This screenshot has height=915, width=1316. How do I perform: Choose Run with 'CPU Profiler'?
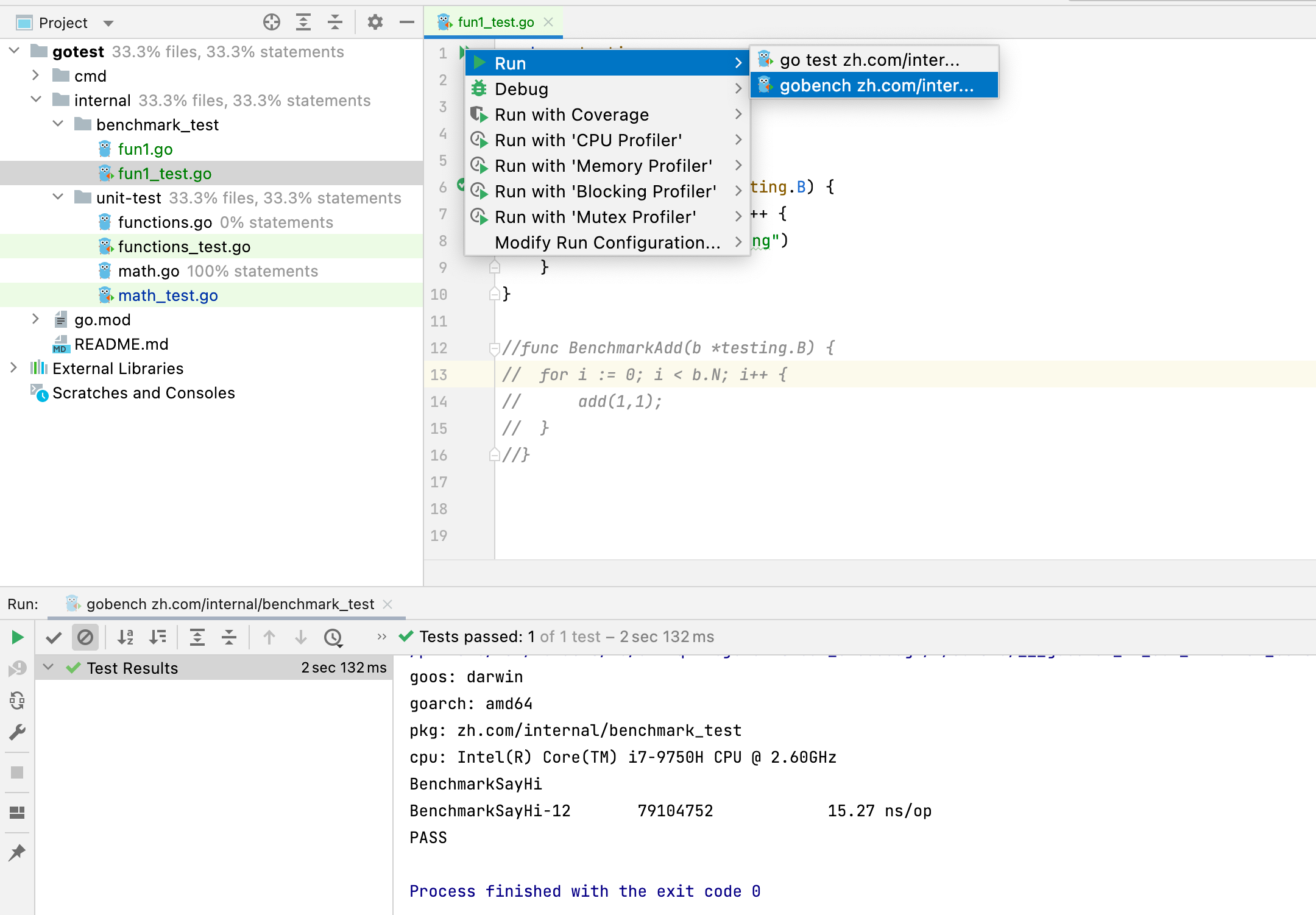click(607, 140)
